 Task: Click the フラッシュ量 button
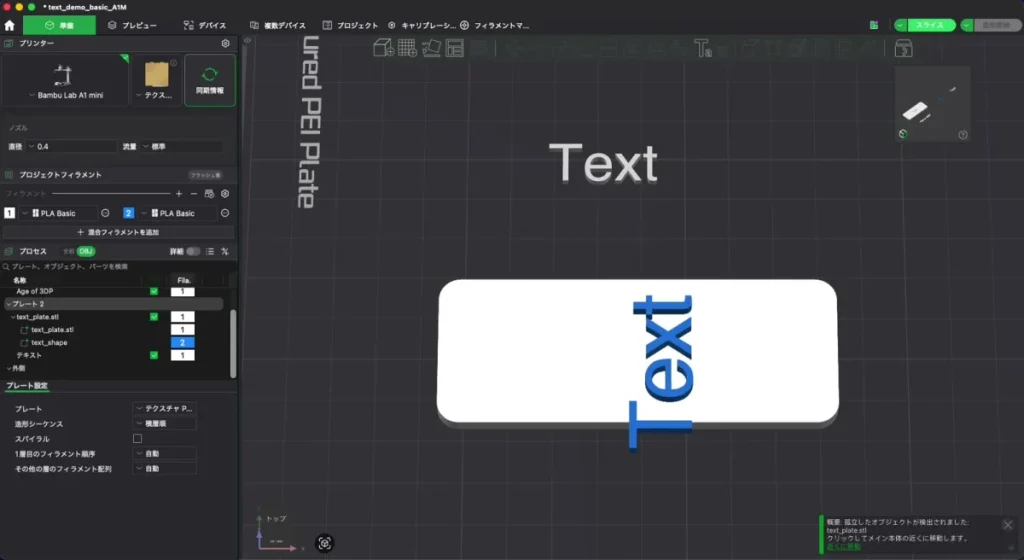[x=206, y=175]
